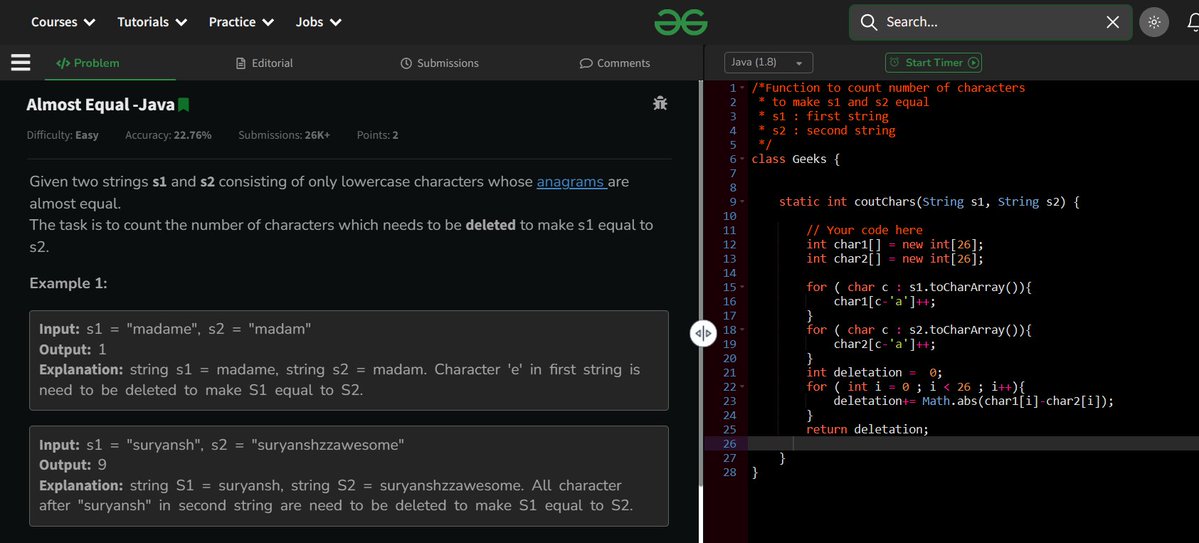This screenshot has width=1199, height=543.
Task: Click 'int char1[] = new int[26];' line
Action: pyautogui.click(x=895, y=245)
